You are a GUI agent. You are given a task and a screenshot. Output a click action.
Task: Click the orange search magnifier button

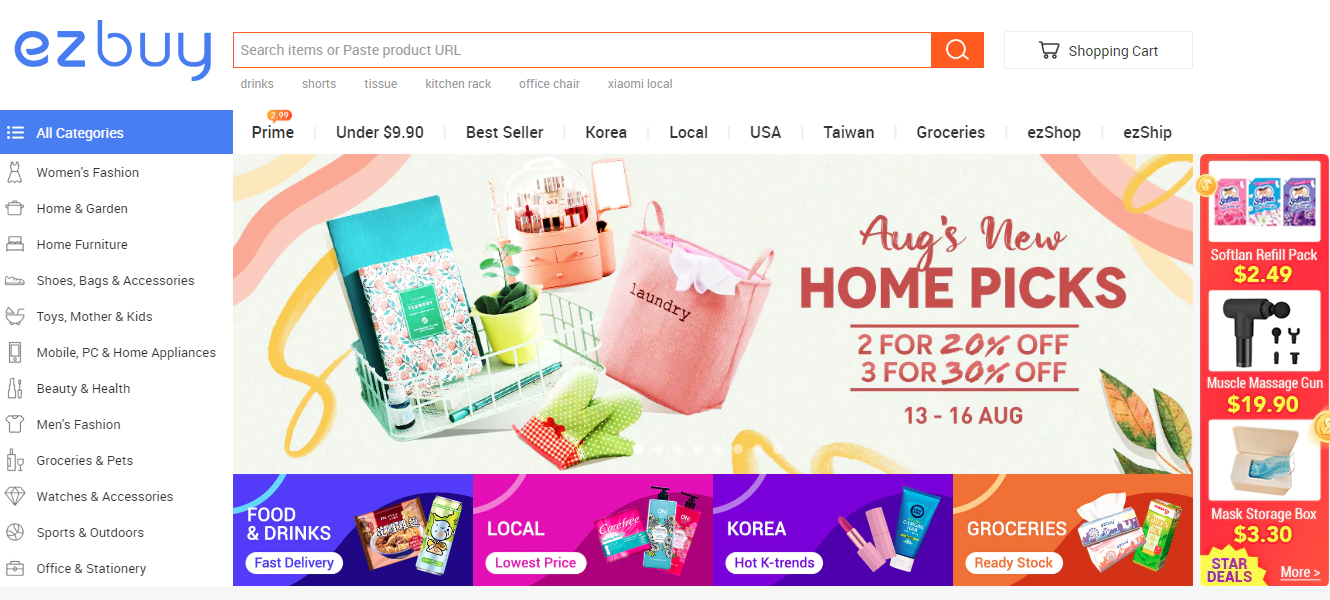click(x=957, y=50)
